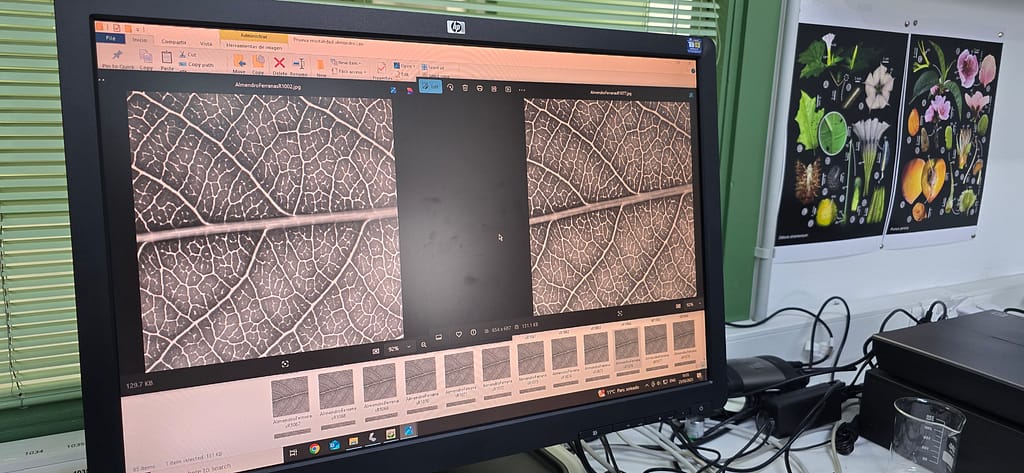Click Select all in the ribbon

432,67
